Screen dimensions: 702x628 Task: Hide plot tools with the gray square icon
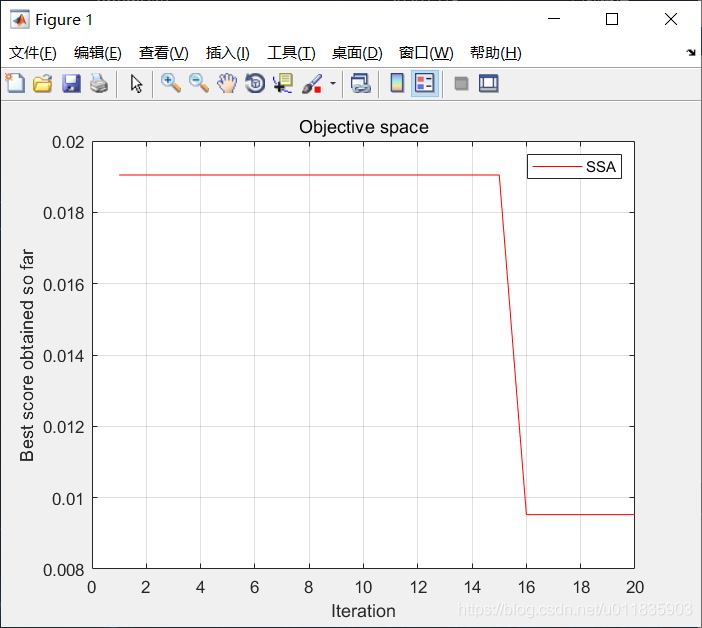[x=461, y=83]
